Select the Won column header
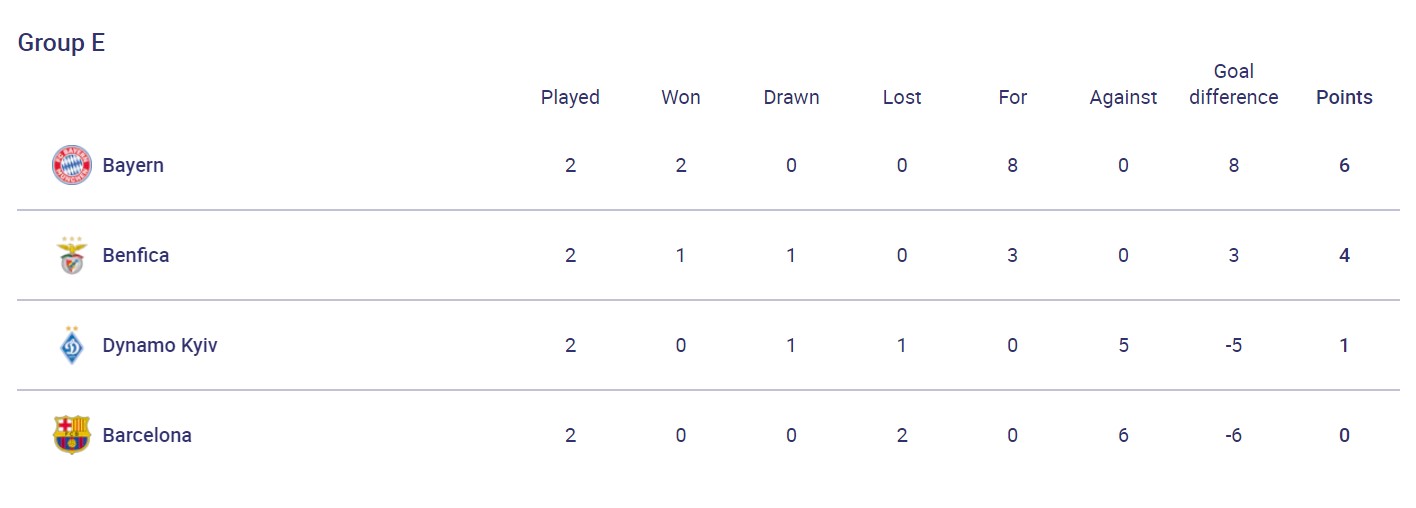The height and width of the screenshot is (508, 1416). point(681,97)
